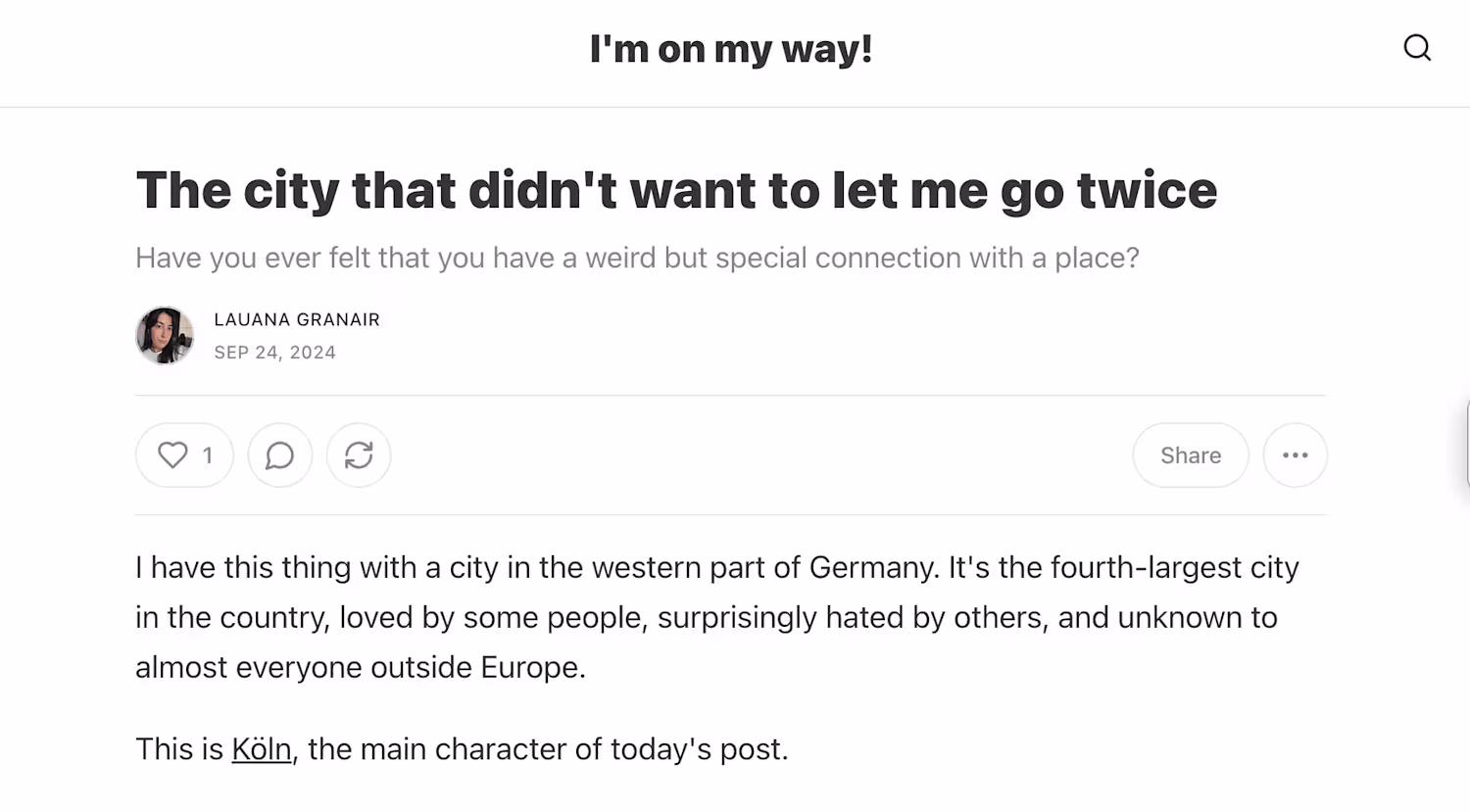Click the word "Germany" in the first paragraph
The image size is (1470, 812).
click(x=872, y=568)
